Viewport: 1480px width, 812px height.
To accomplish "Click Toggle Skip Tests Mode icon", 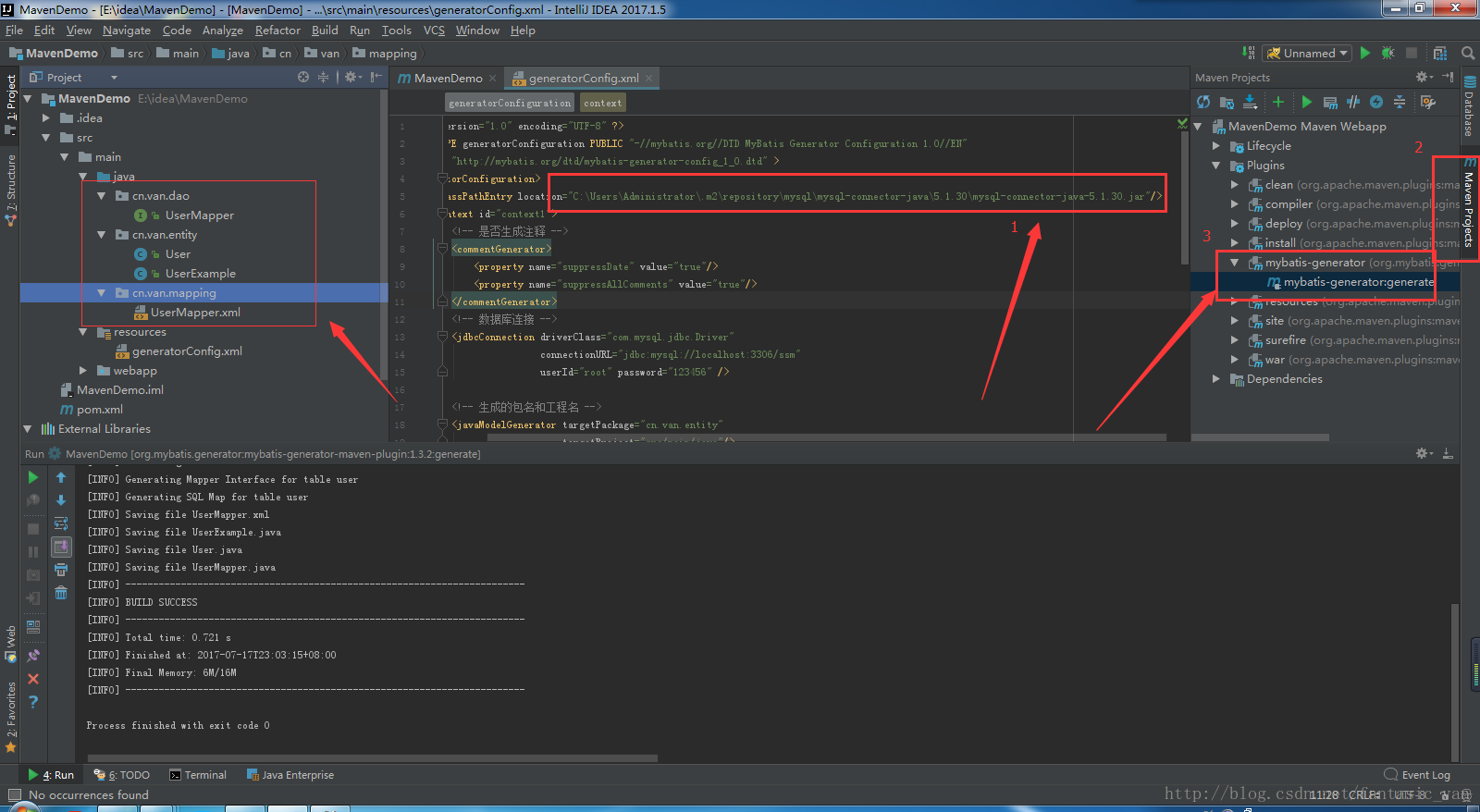I will point(1353,102).
